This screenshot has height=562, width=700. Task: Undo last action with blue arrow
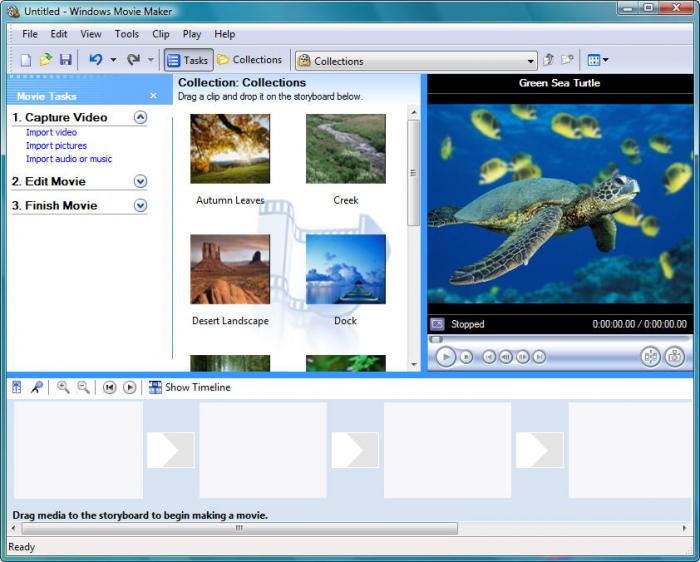click(96, 60)
